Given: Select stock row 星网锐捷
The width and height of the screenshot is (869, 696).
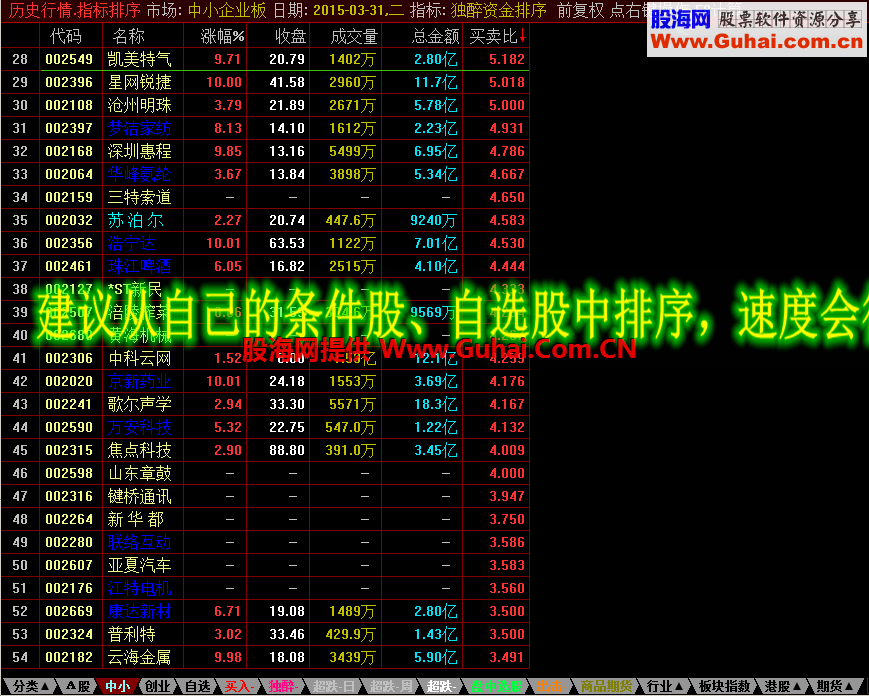Looking at the screenshot, I should (265, 82).
